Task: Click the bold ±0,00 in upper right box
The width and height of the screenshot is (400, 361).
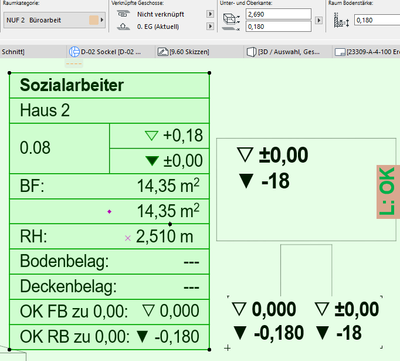Action: [x=284, y=155]
